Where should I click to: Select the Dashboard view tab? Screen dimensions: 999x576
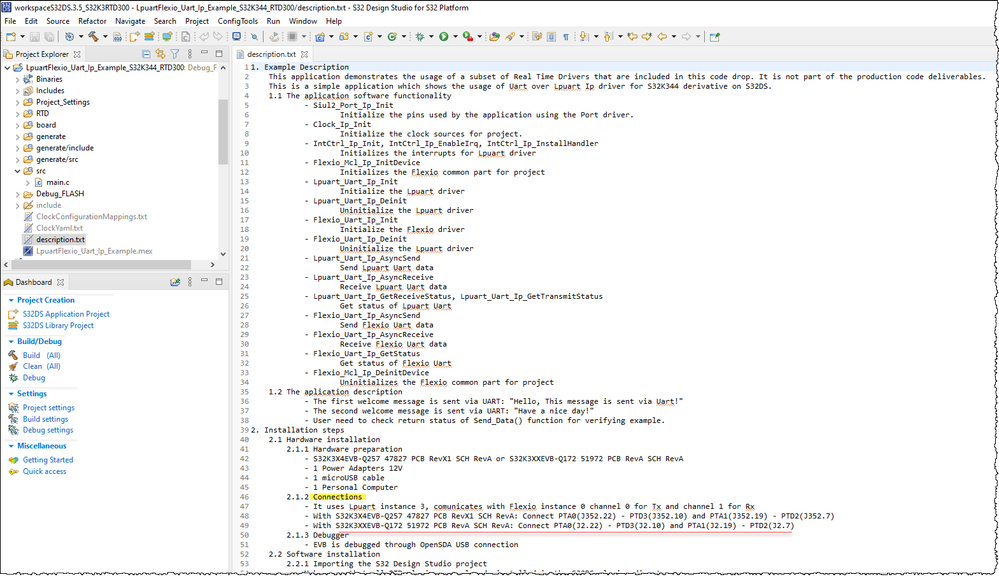tap(33, 282)
